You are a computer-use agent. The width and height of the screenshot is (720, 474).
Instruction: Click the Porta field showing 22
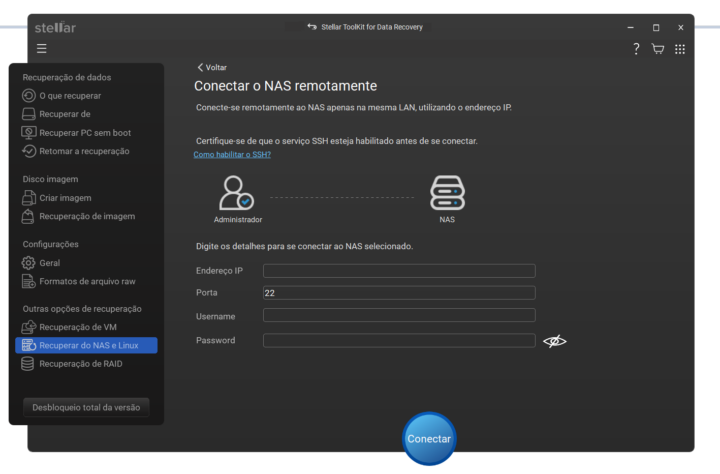(x=399, y=293)
